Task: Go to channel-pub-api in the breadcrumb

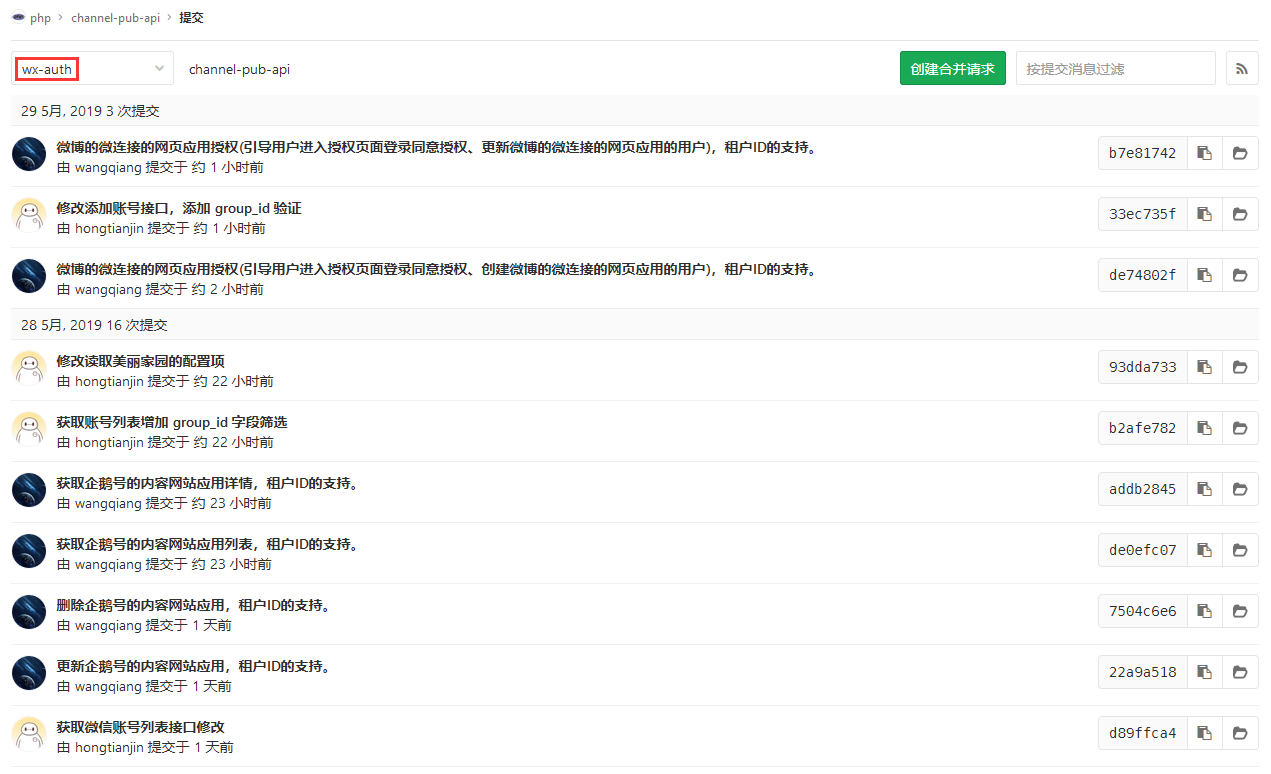Action: pyautogui.click(x=115, y=18)
